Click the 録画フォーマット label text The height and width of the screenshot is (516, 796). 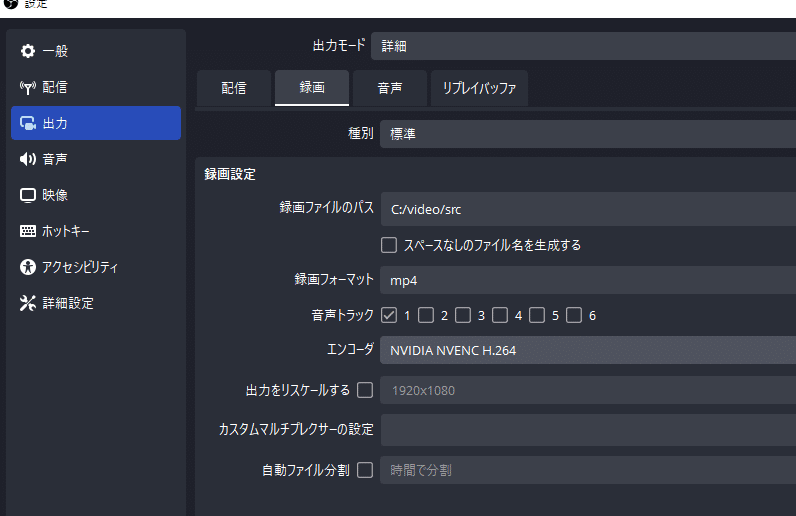tap(334, 279)
